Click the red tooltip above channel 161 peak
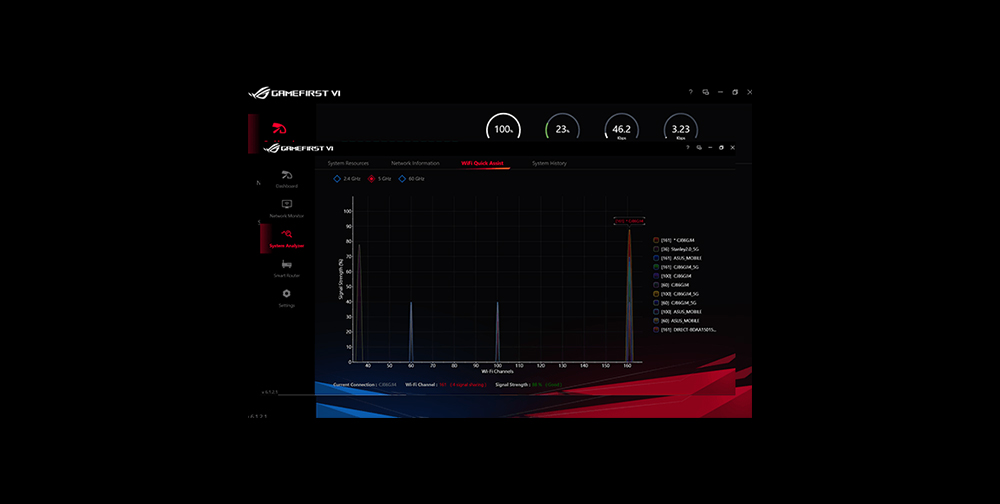1000x504 pixels. coord(629,221)
